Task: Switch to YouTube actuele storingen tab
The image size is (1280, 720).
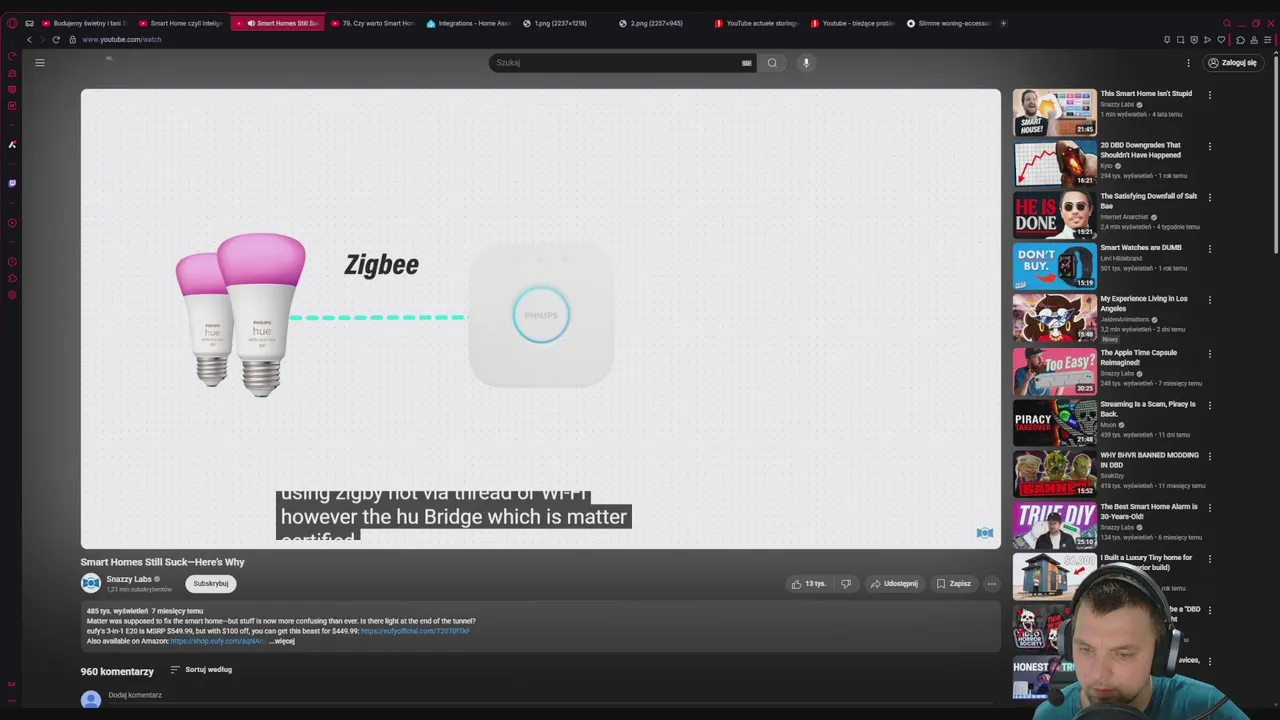Action: tap(757, 23)
